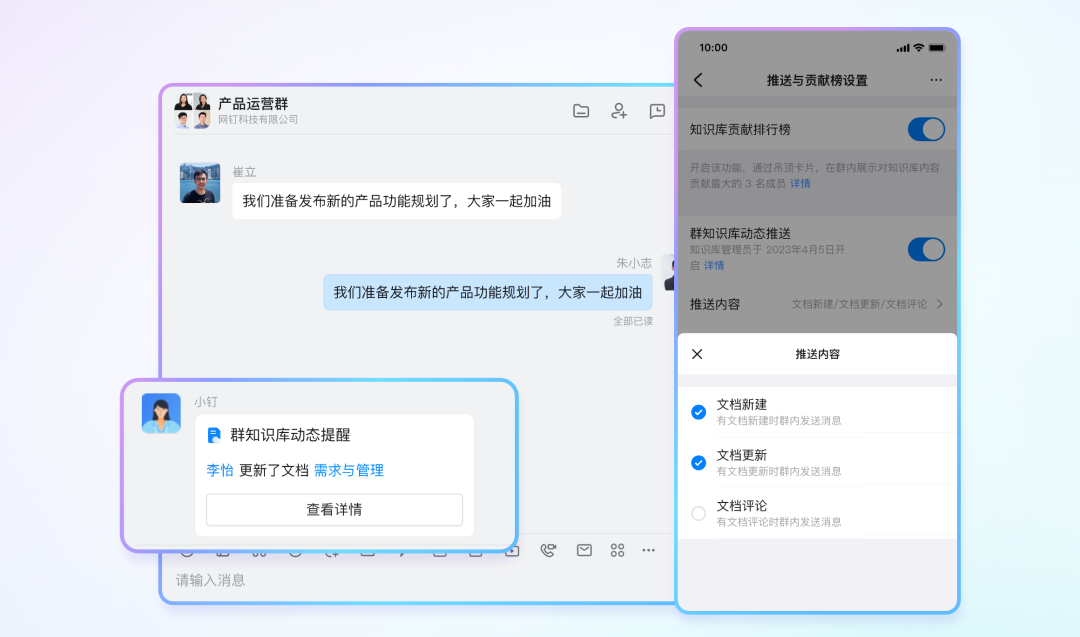Click the 查看详情 button
The height and width of the screenshot is (637, 1080).
pyautogui.click(x=334, y=509)
